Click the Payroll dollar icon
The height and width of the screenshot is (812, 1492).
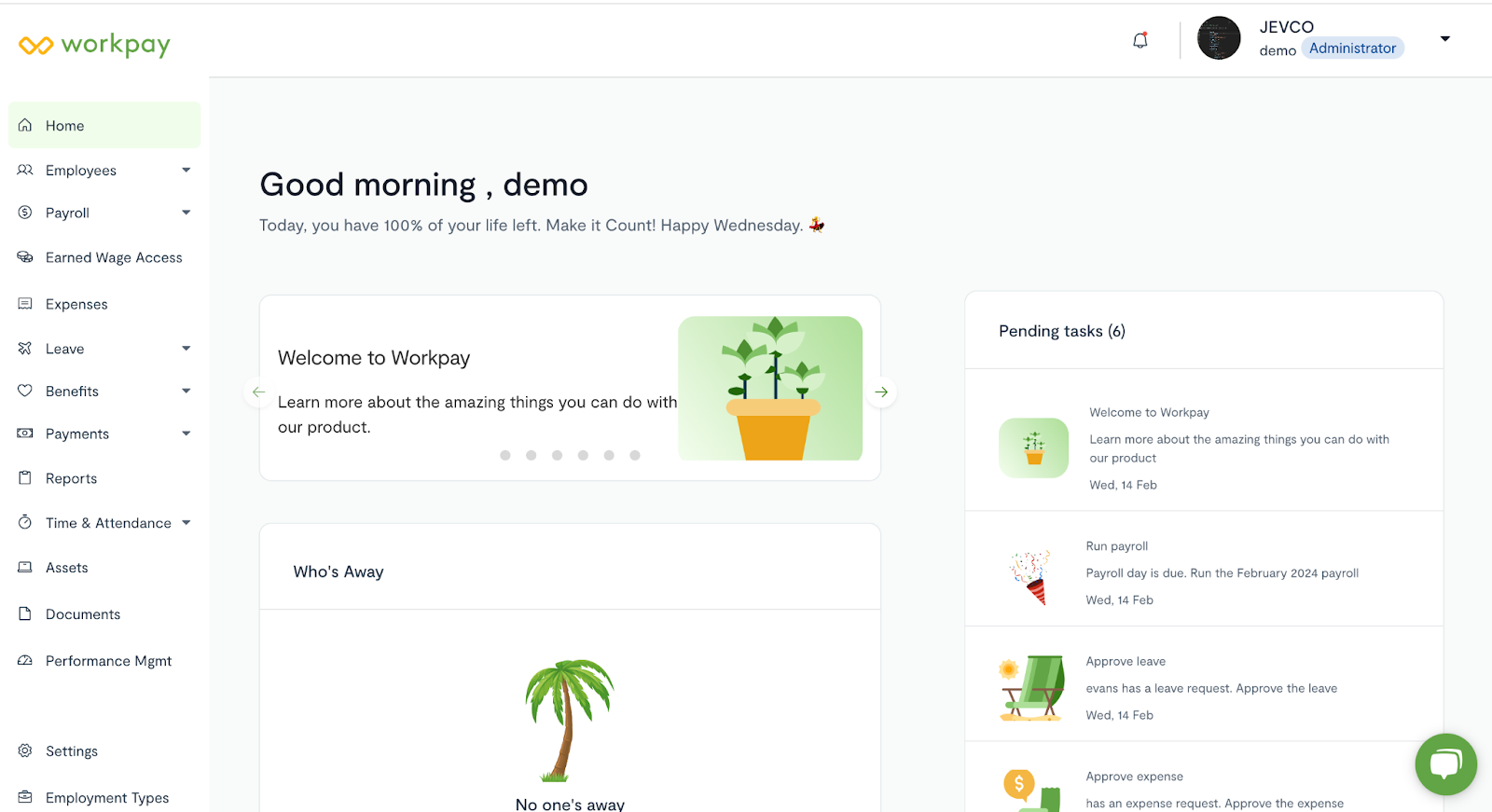coord(25,213)
